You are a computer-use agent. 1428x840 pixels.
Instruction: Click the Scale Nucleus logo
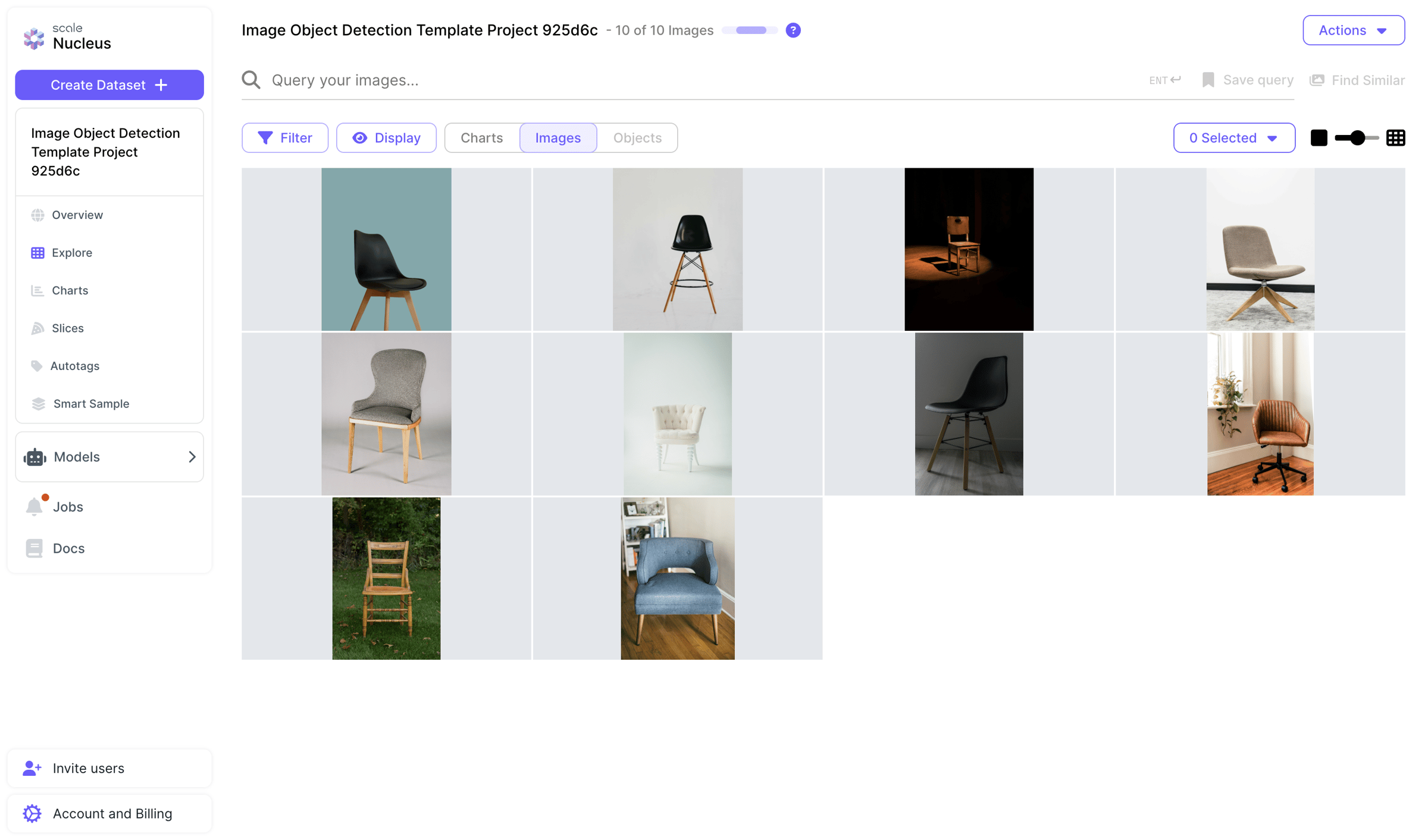pos(67,37)
